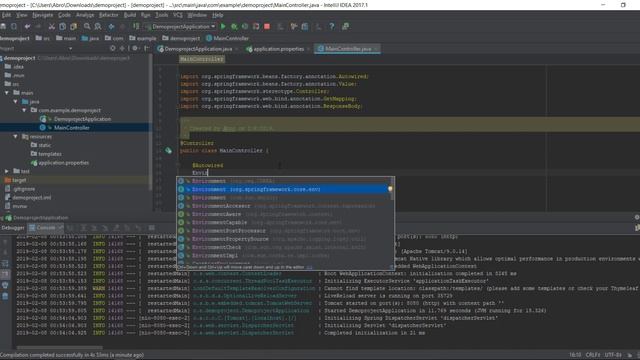Collapse the resources folder node
640x360 pixels.
pos(16,136)
